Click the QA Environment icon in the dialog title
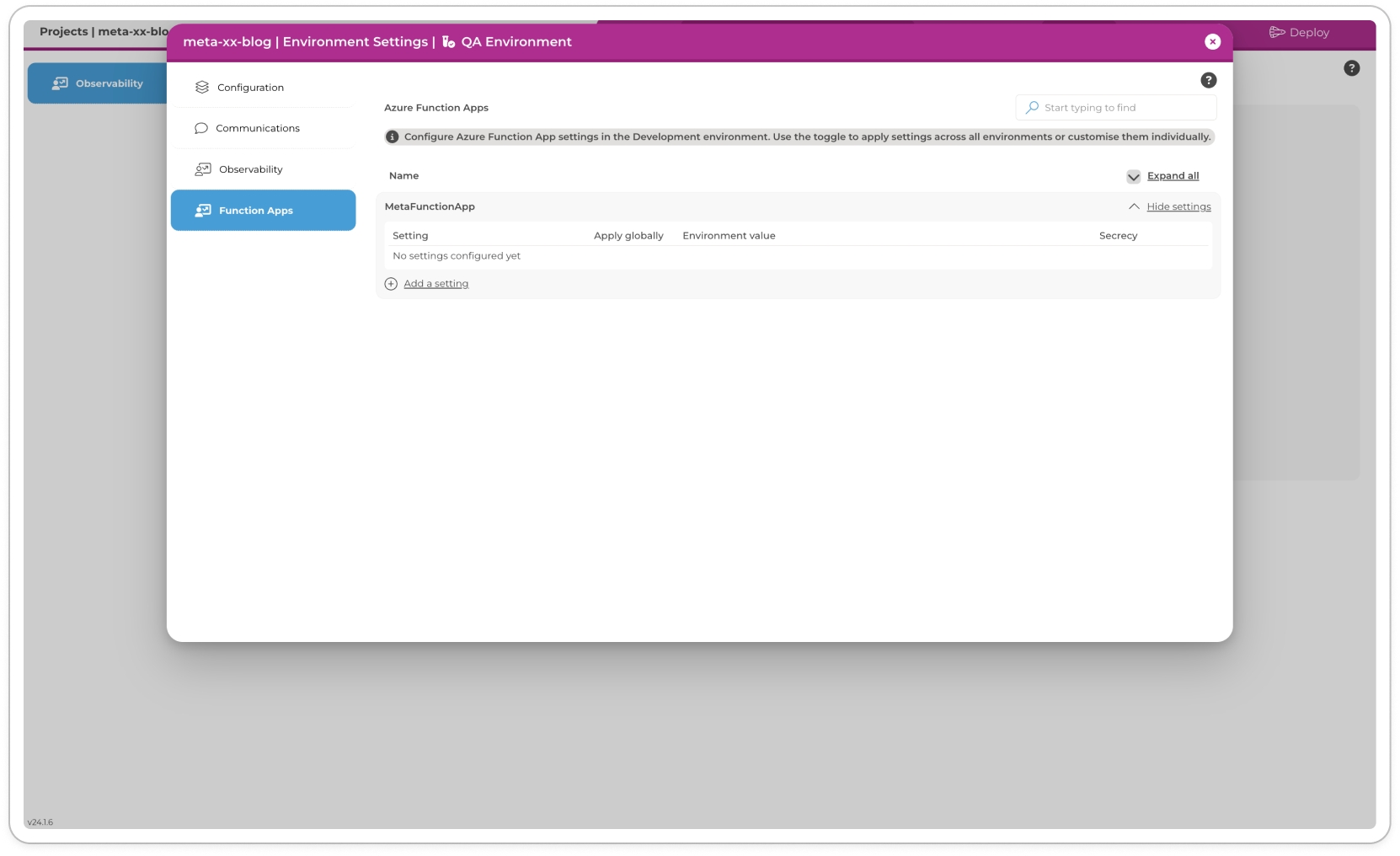This screenshot has width=1400, height=856. 448,42
